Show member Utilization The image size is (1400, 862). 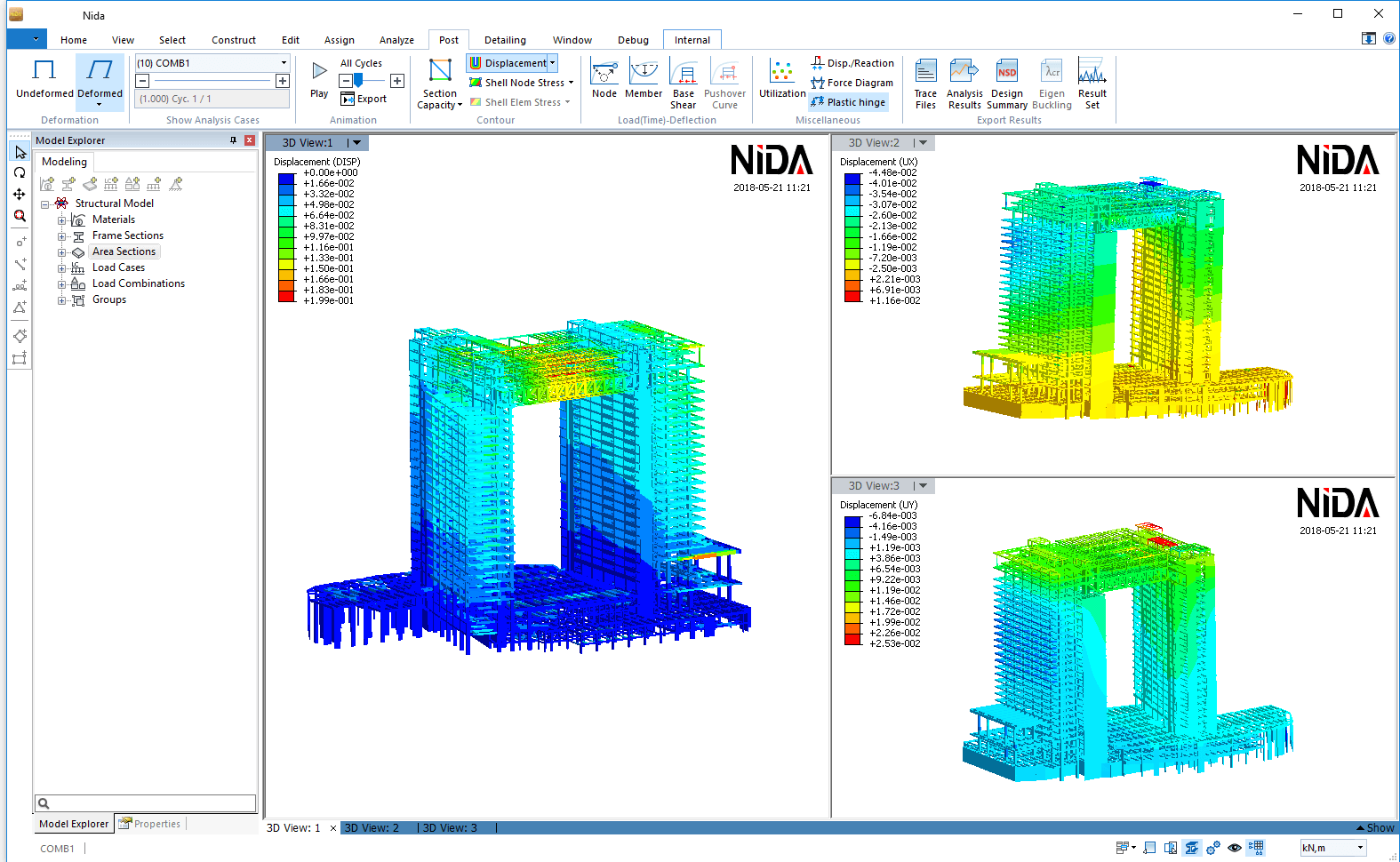[782, 79]
